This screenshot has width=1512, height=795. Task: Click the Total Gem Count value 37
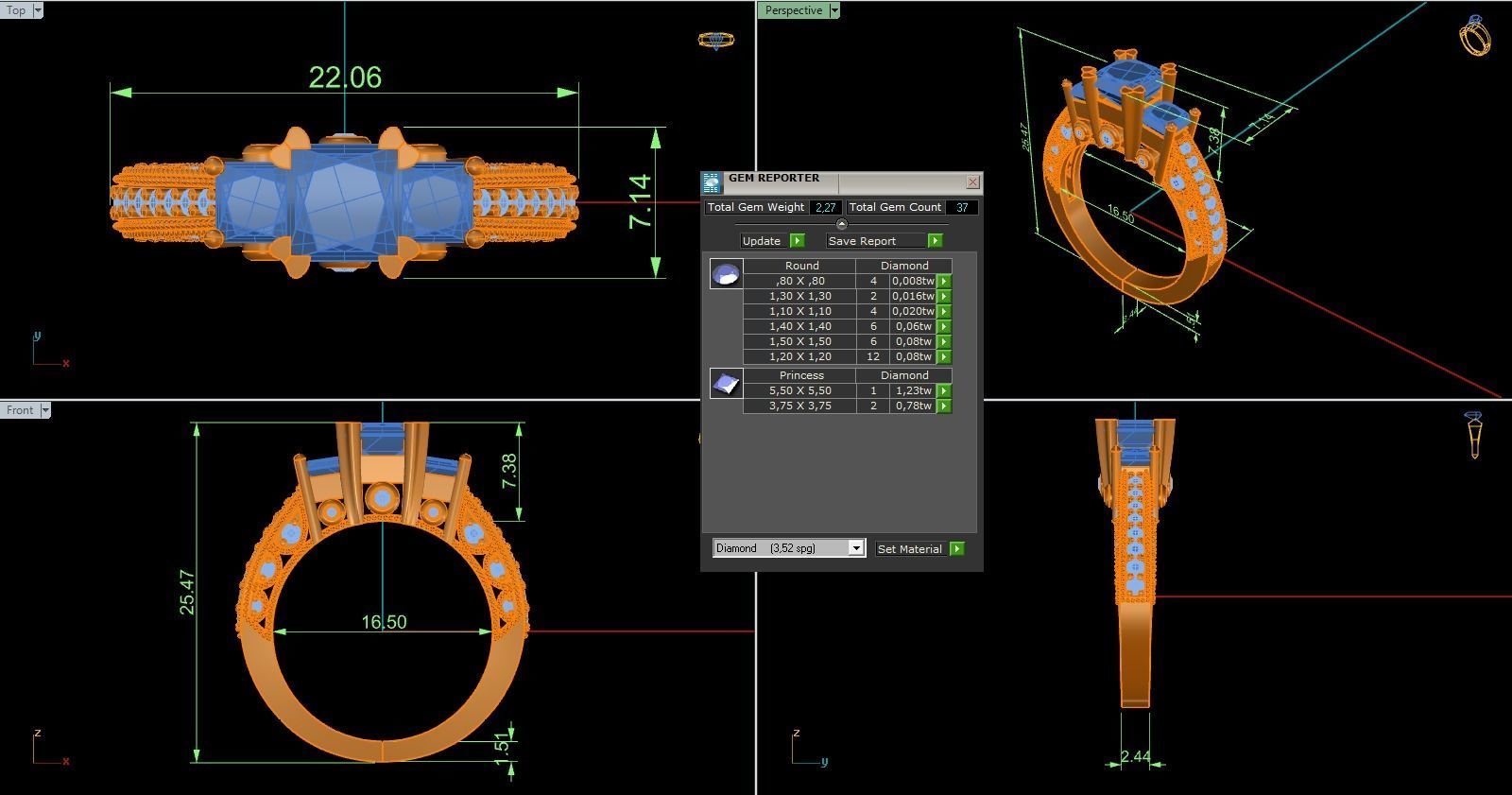tap(962, 208)
